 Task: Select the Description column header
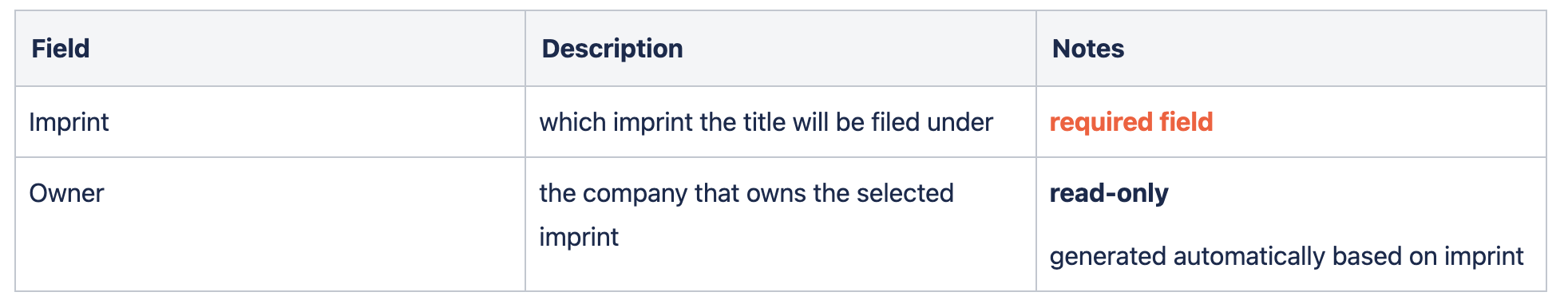coord(612,49)
